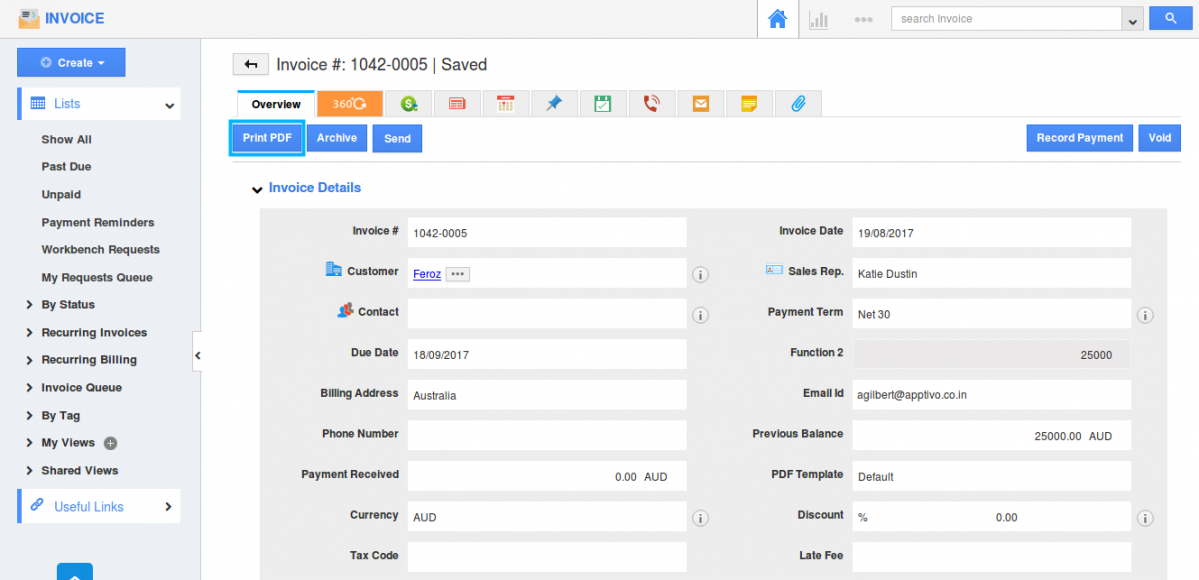Switch to the Overview tab
Viewport: 1199px width, 580px height.
pyautogui.click(x=276, y=104)
